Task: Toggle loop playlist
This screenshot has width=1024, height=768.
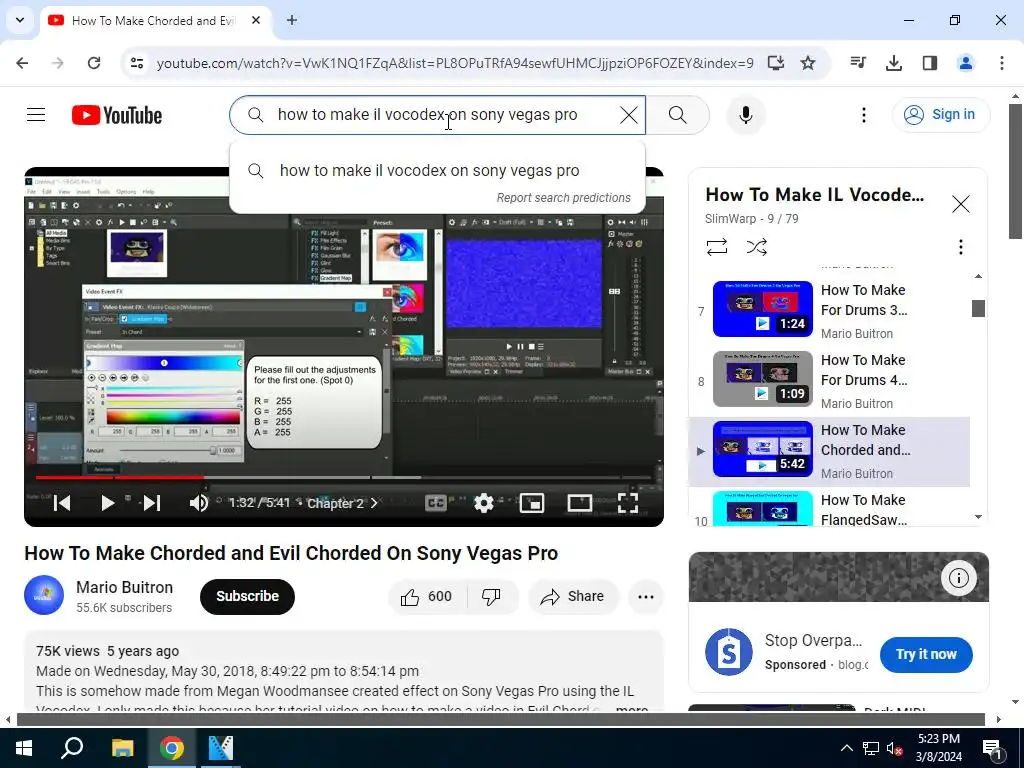Action: click(716, 247)
